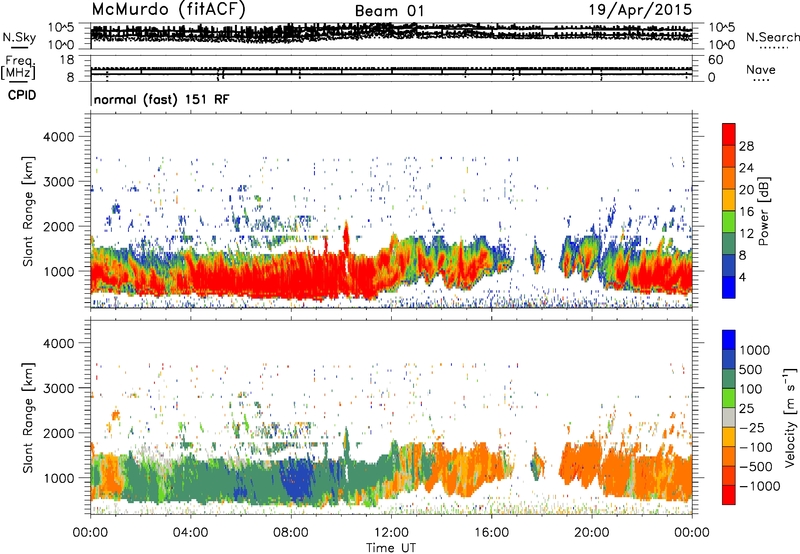Click the '12:00' time axis label

(x=391, y=533)
